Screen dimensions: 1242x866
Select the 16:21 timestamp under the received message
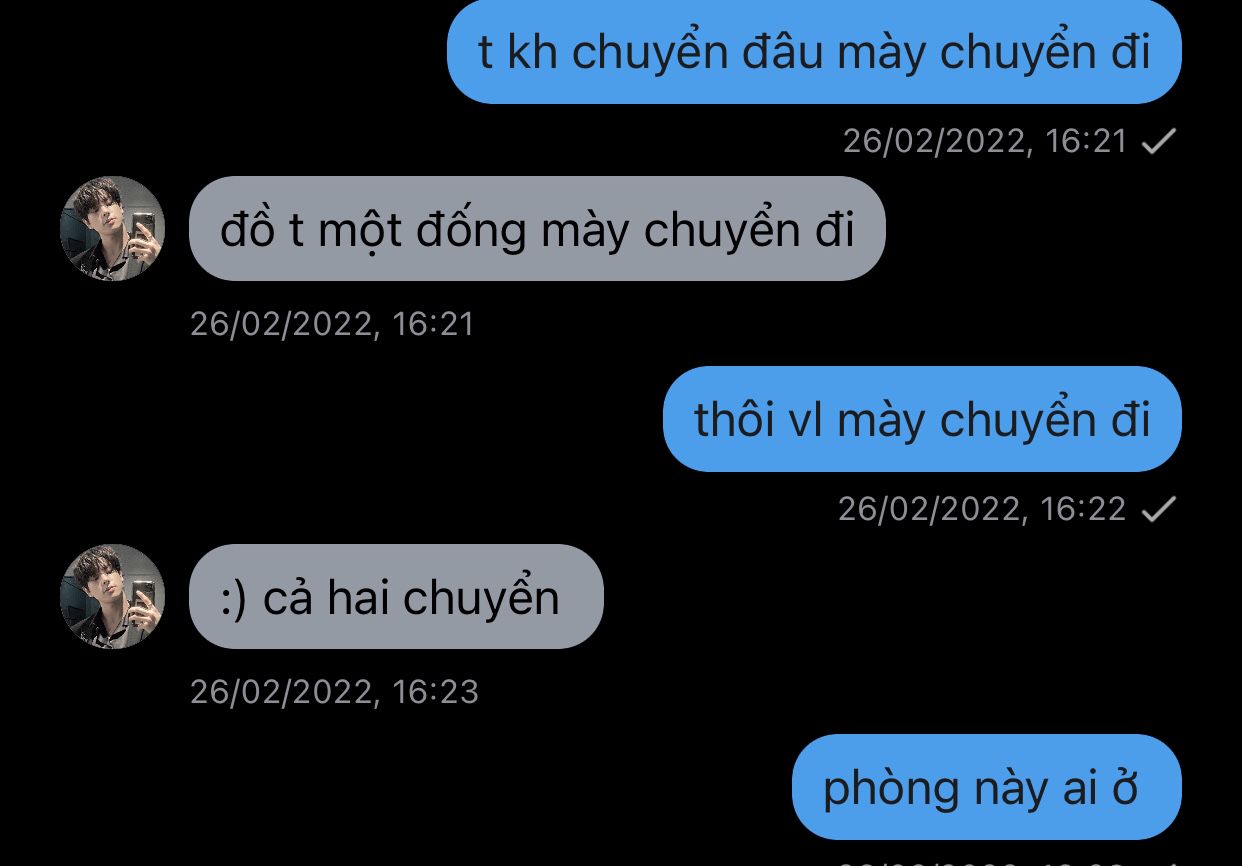332,324
